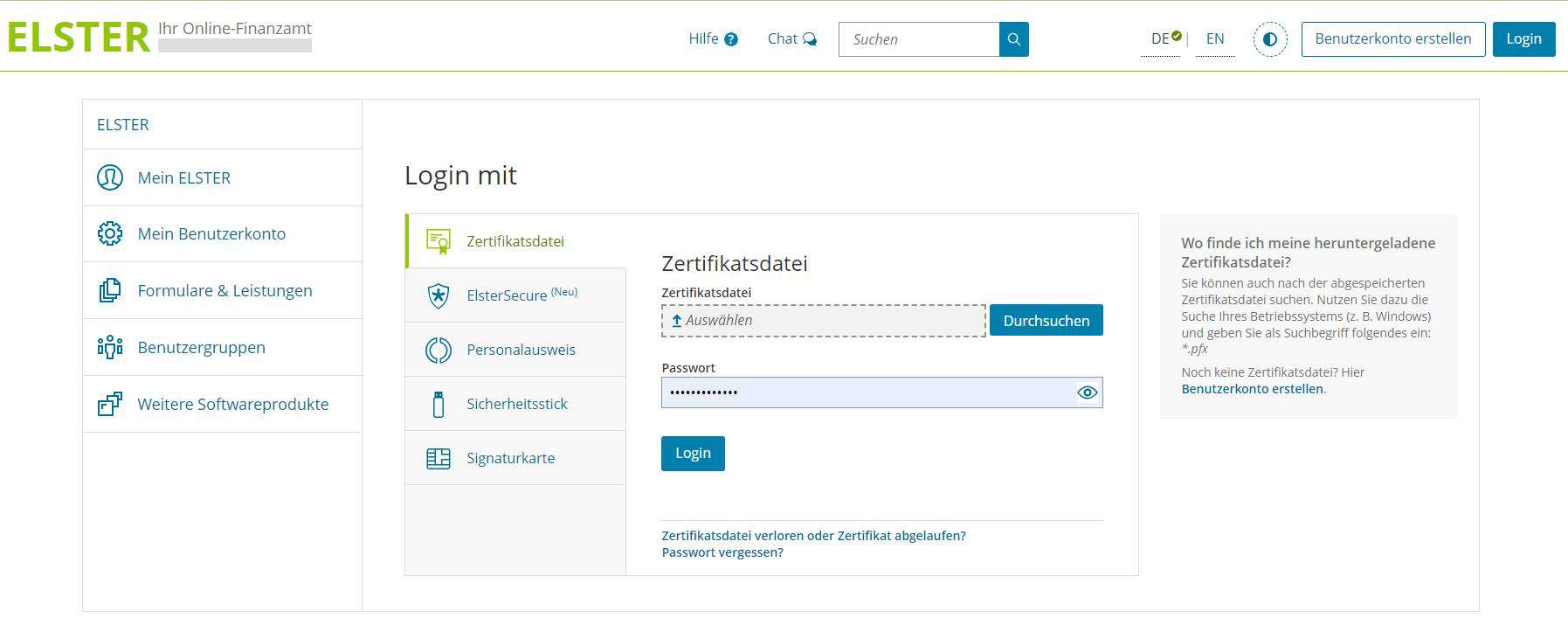Choose the Sicherheitsstick login method
The height and width of the screenshot is (618, 1568).
[x=515, y=404]
